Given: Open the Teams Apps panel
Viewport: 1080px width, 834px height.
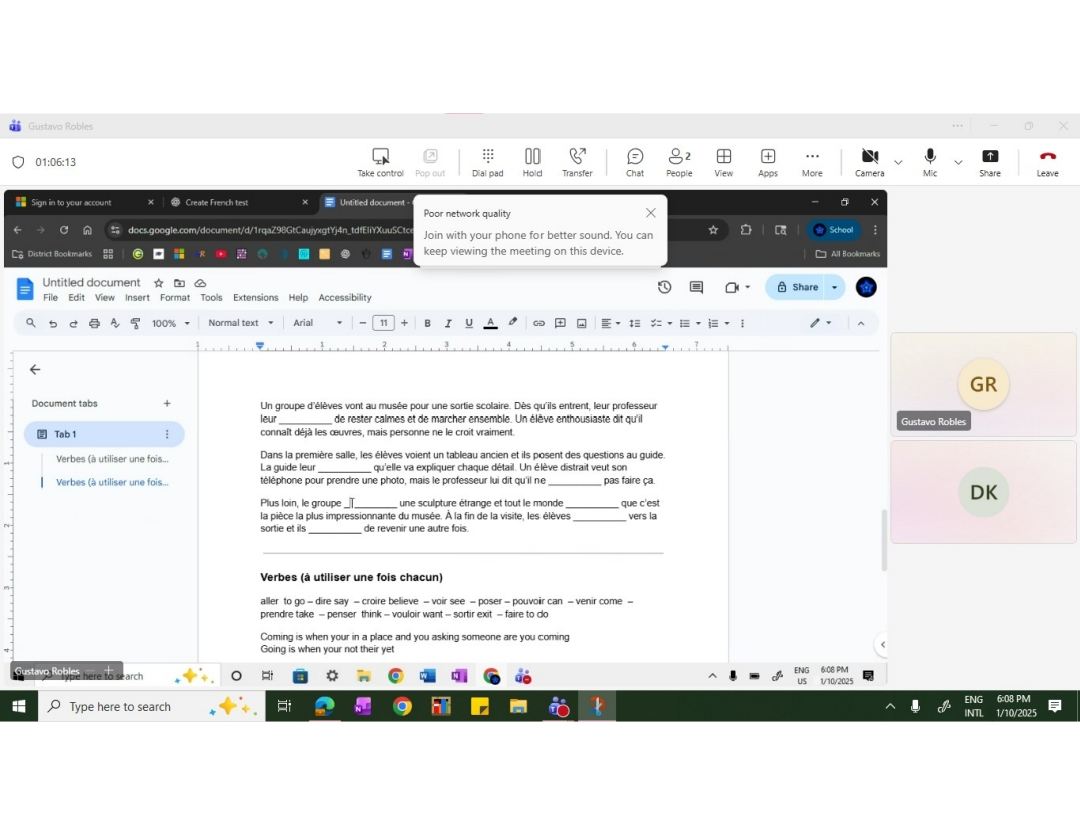Looking at the screenshot, I should 768,163.
